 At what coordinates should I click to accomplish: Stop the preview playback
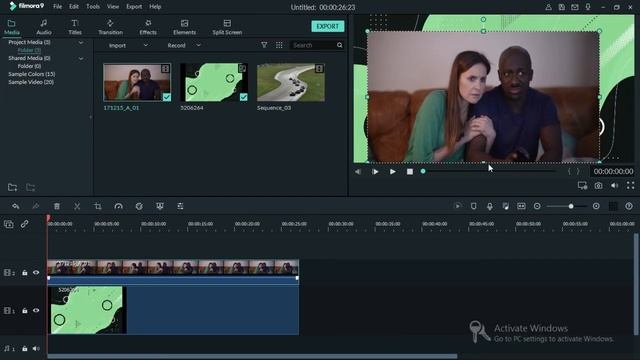point(410,172)
